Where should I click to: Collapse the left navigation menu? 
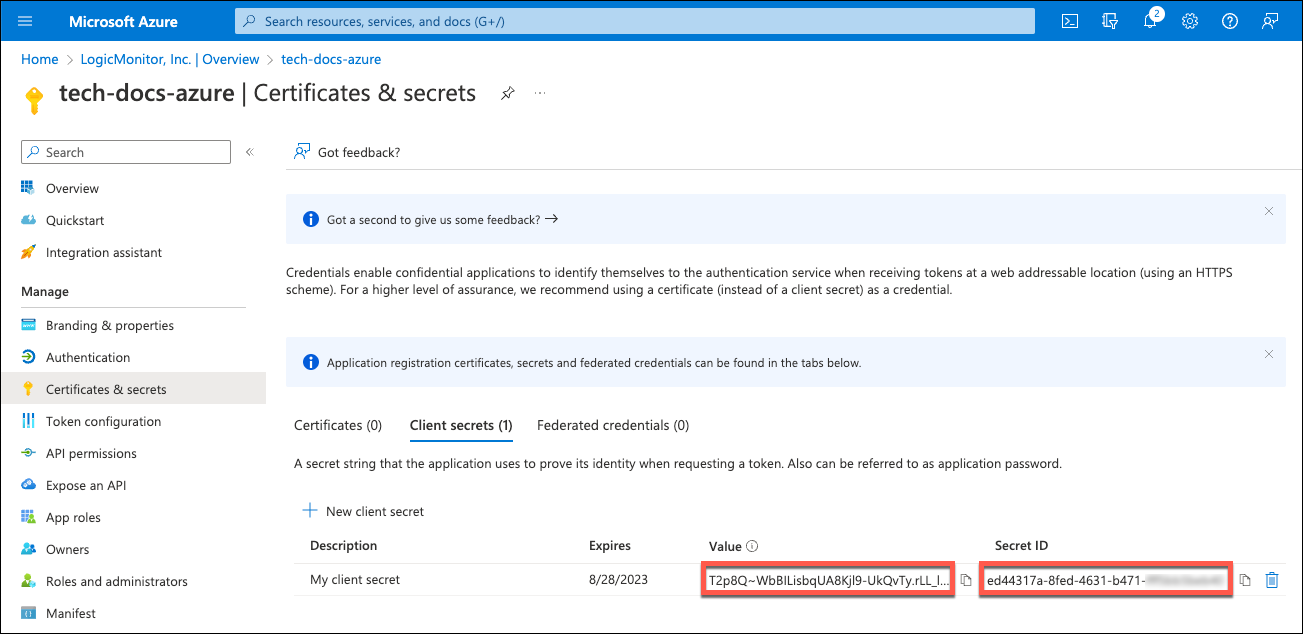point(250,152)
